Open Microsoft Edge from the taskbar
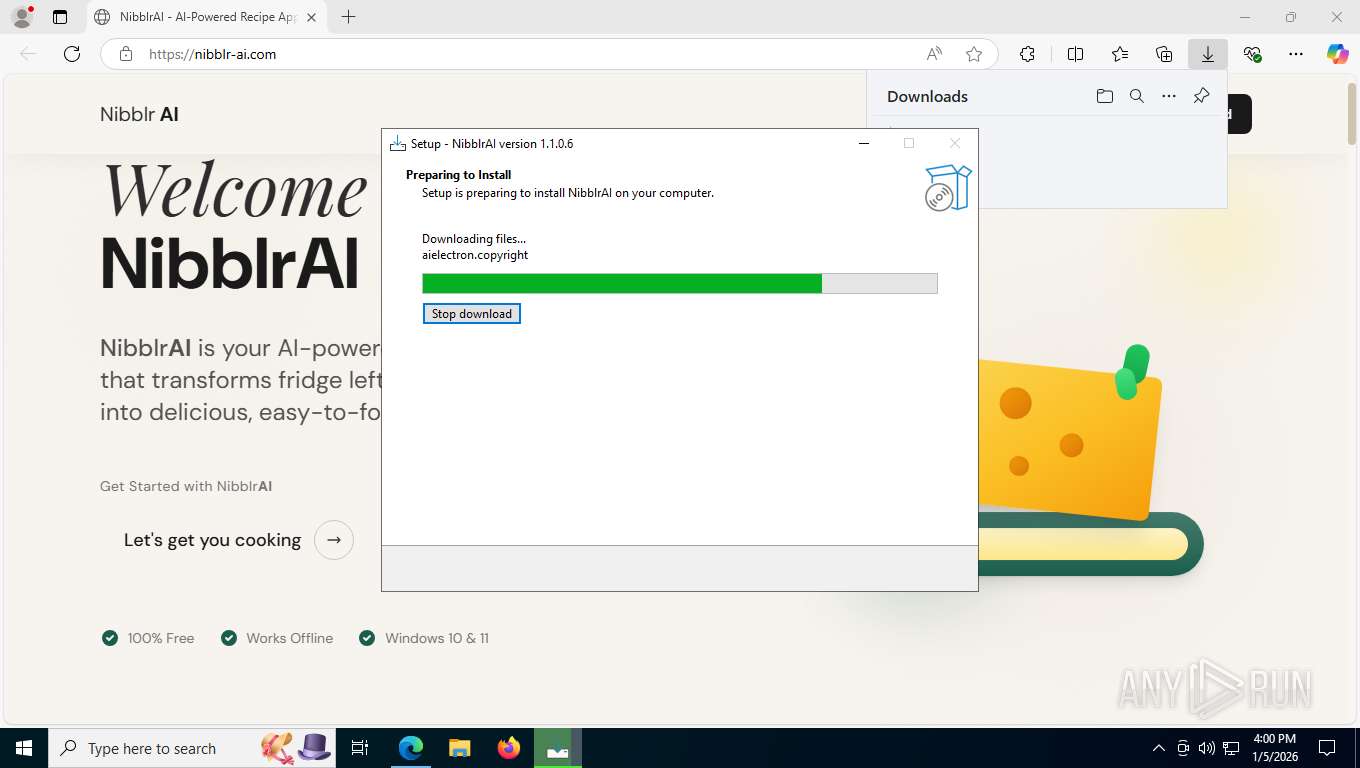This screenshot has width=1360, height=768. coord(411,748)
